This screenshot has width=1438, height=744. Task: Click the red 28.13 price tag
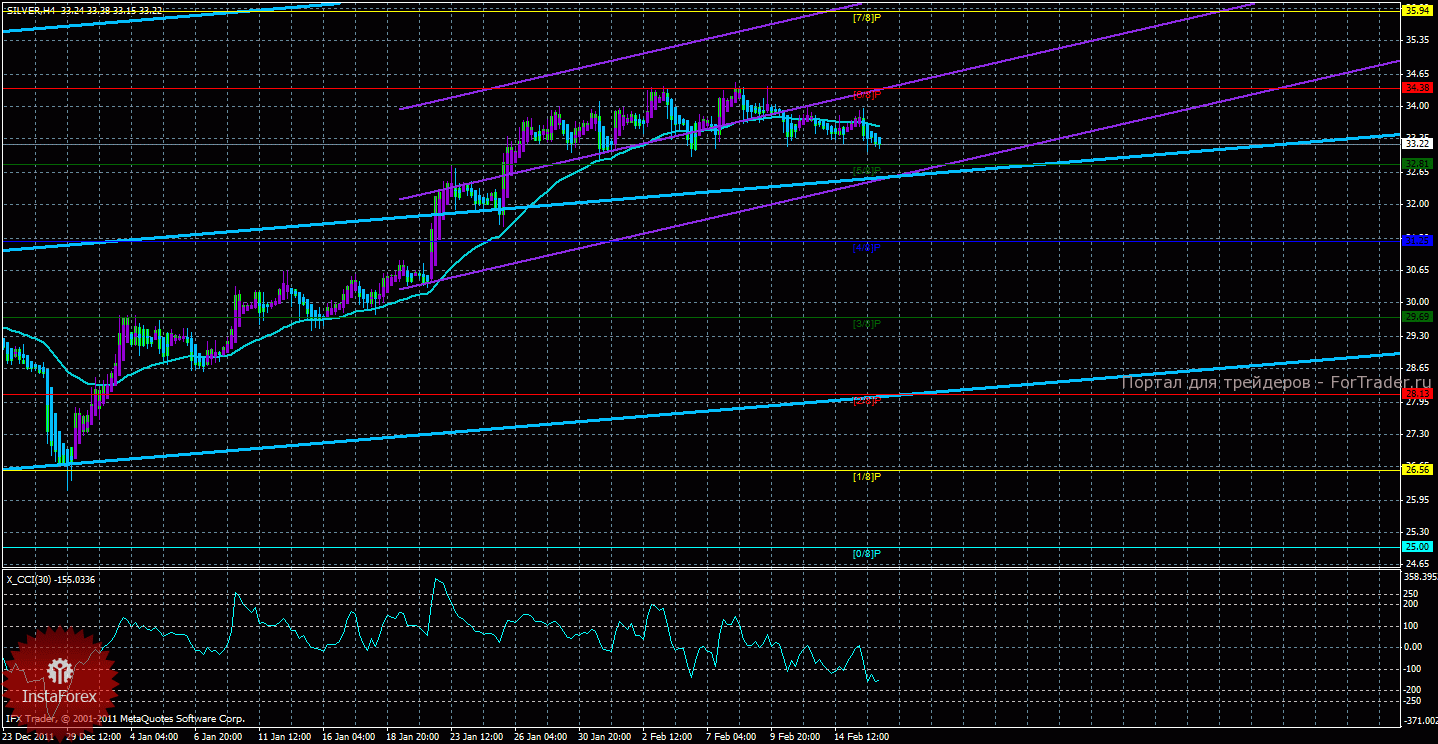tap(1415, 394)
